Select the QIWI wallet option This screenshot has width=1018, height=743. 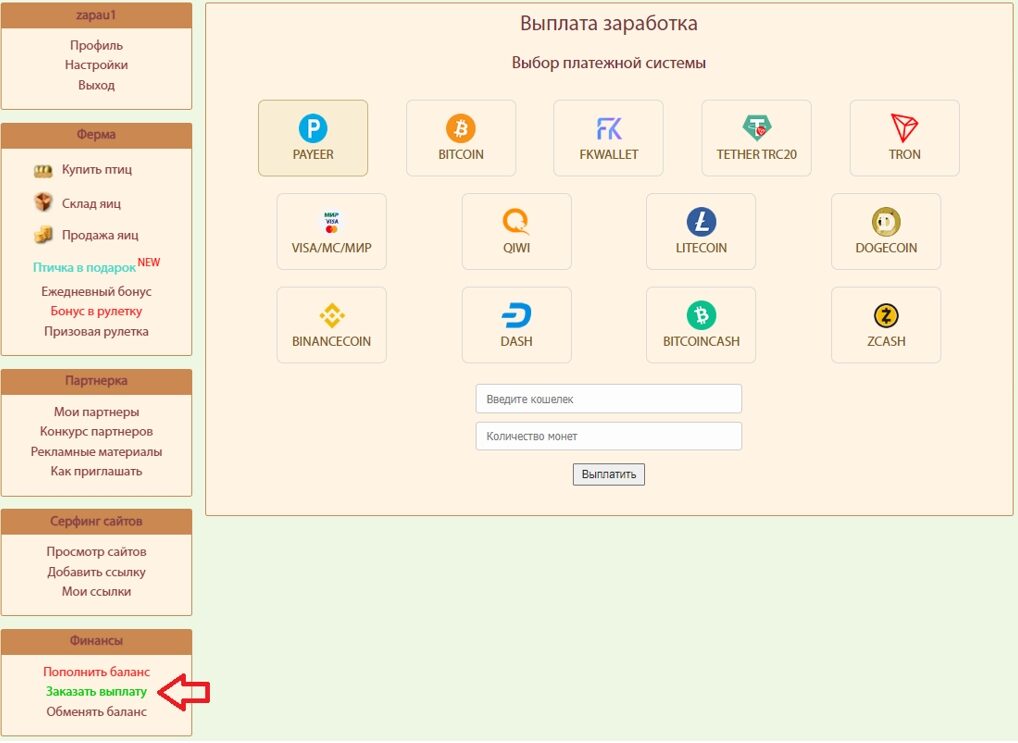click(517, 231)
